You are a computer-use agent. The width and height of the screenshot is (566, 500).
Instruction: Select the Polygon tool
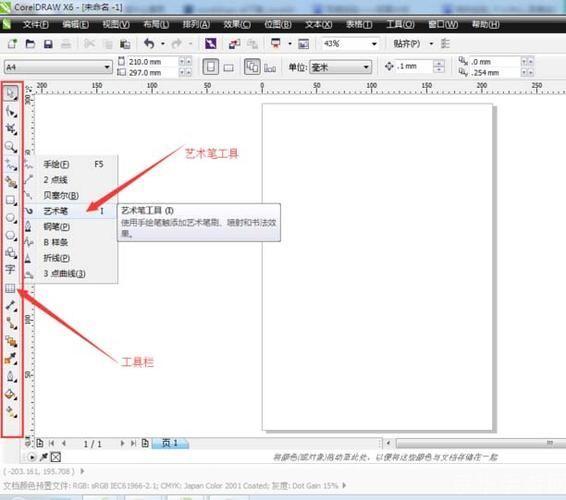[11, 235]
